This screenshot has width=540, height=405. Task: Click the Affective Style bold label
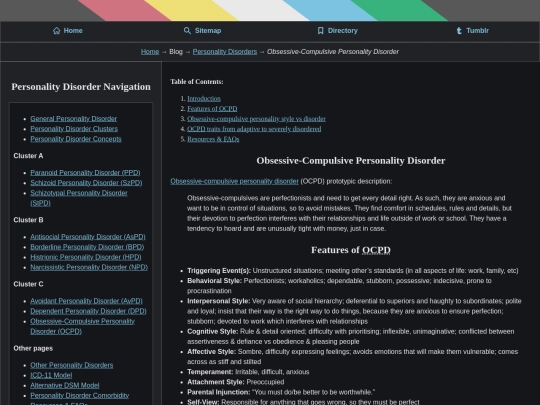[211, 352]
